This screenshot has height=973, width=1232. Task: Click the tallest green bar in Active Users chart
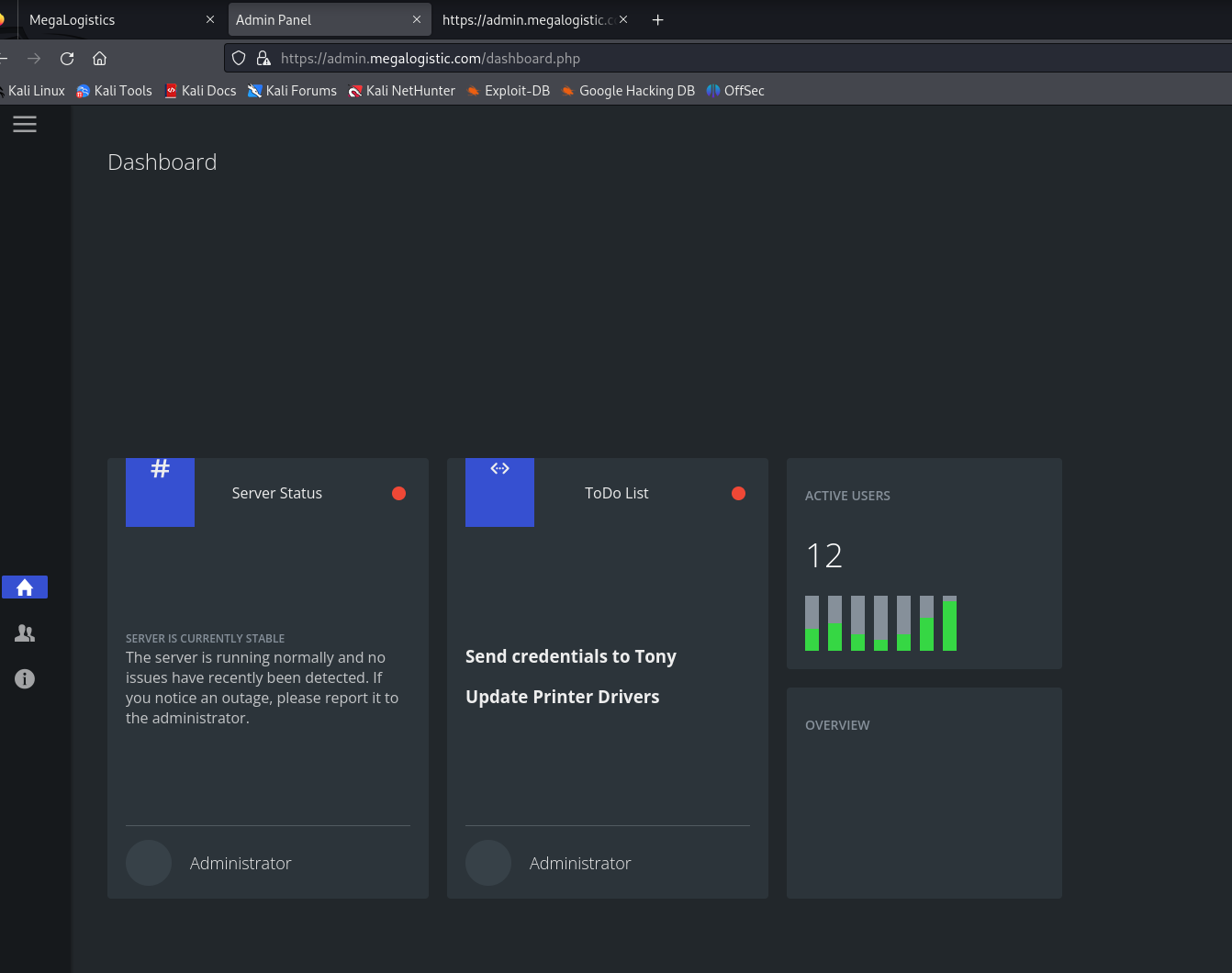(949, 626)
